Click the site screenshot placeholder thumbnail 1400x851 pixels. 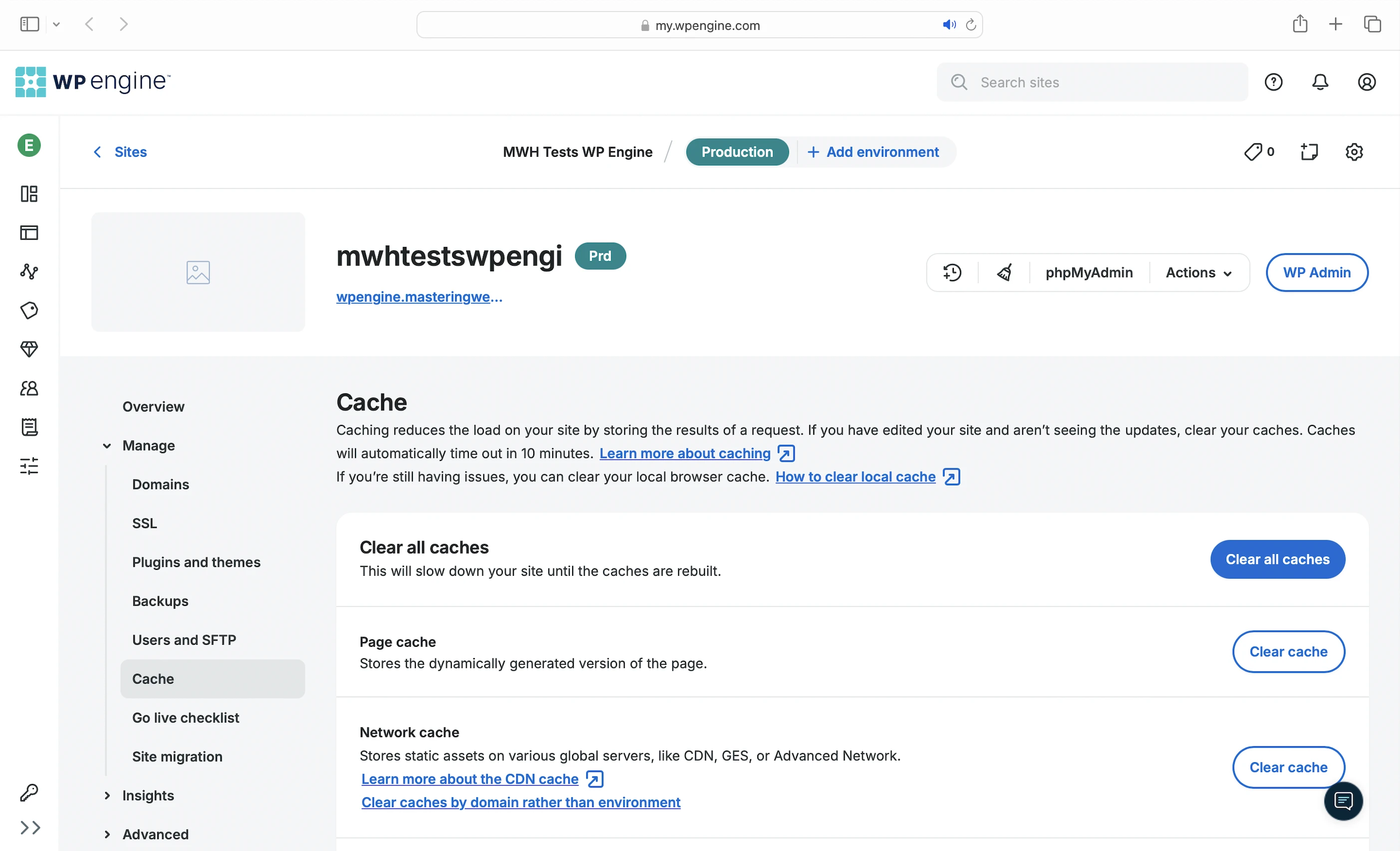click(x=198, y=272)
